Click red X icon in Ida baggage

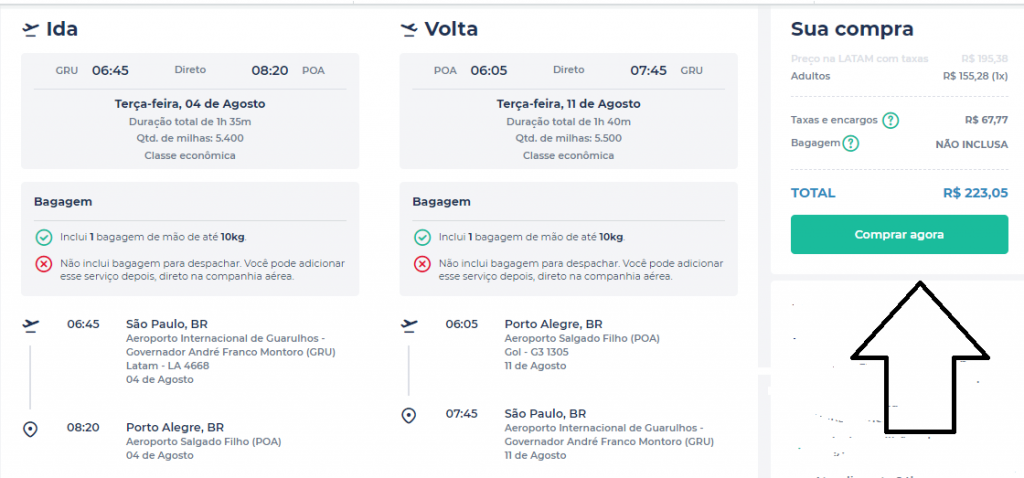pos(44,264)
